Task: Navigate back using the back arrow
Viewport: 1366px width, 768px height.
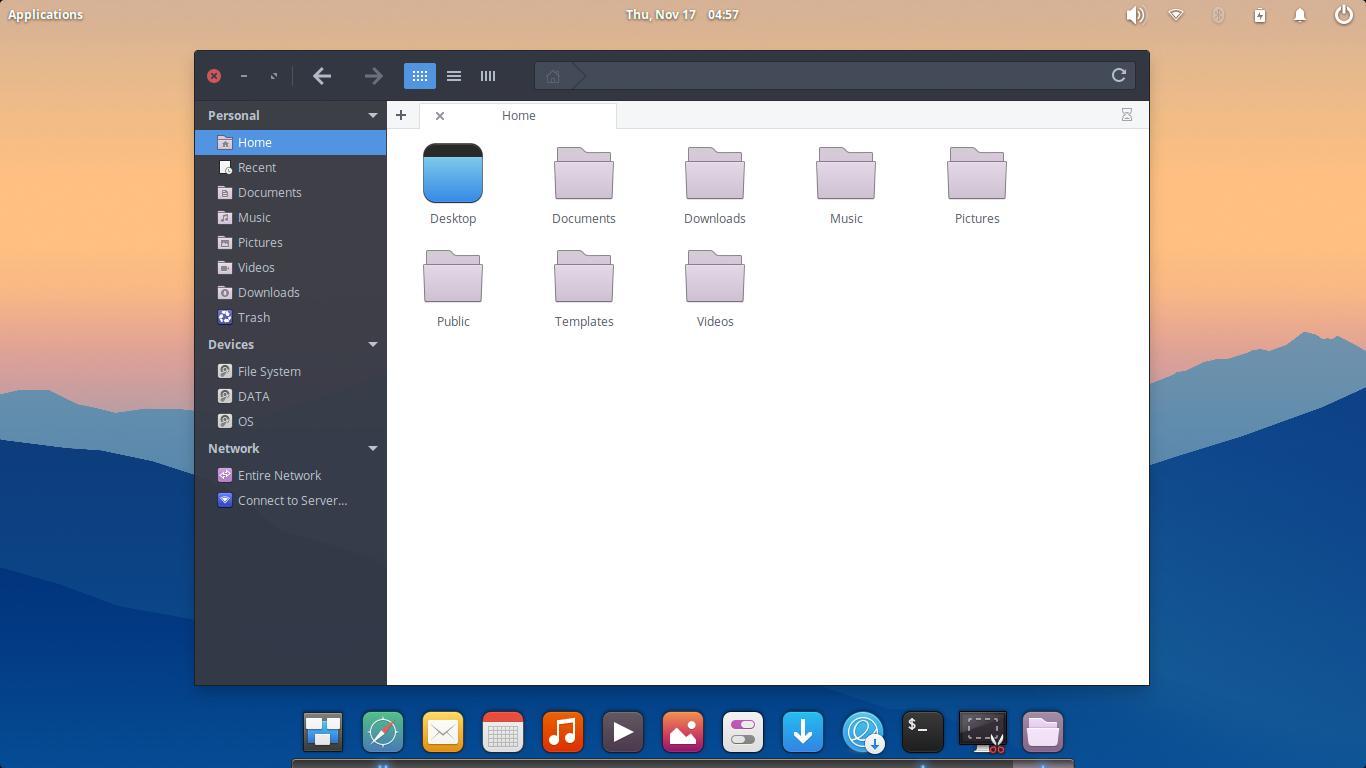Action: pyautogui.click(x=322, y=75)
